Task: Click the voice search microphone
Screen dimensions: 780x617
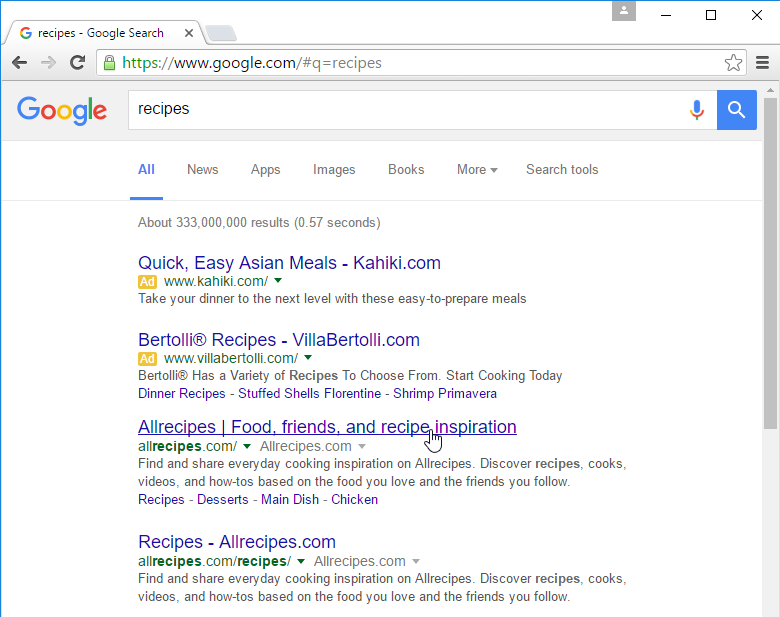Action: click(x=697, y=109)
